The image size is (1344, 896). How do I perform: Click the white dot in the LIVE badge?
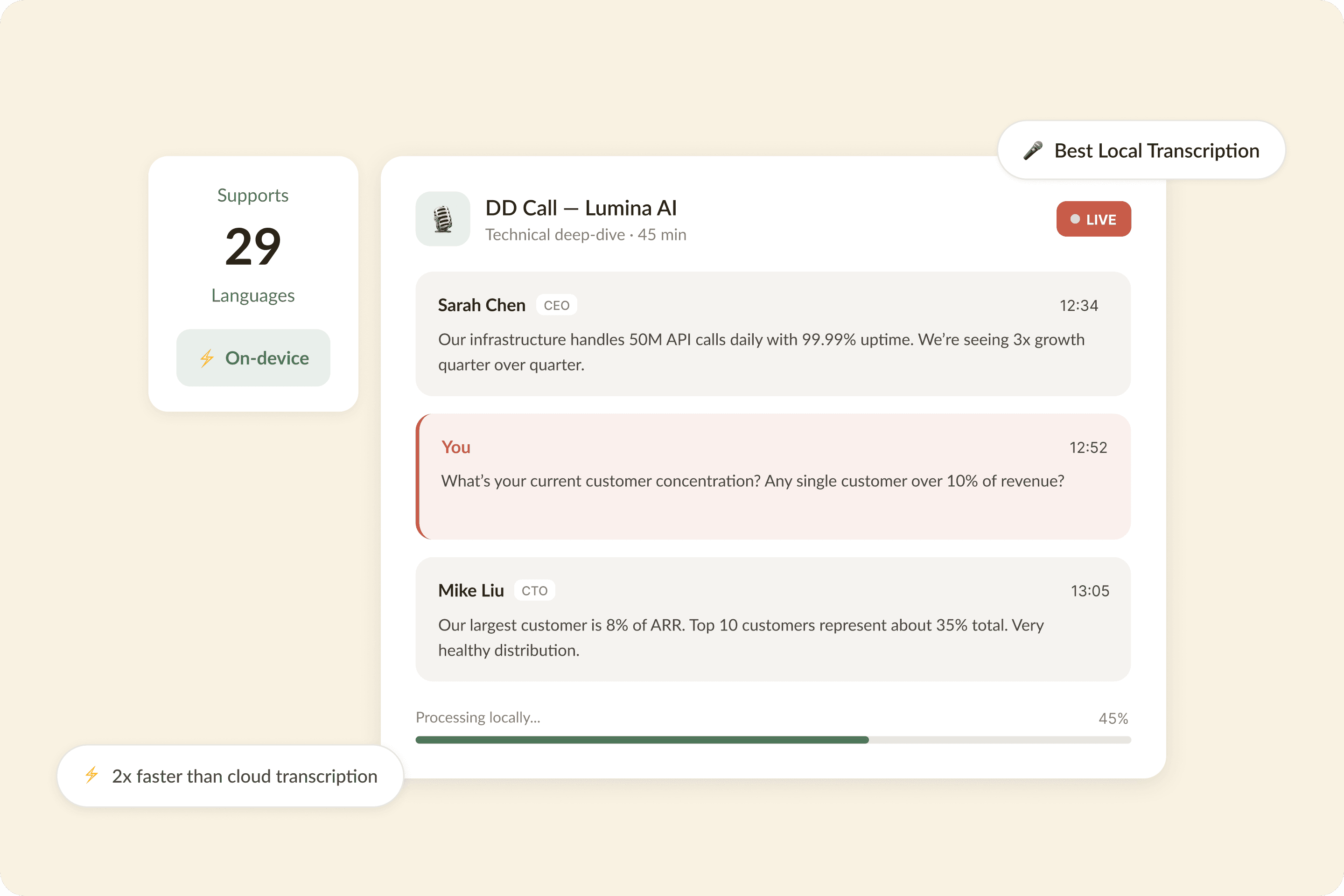1075,219
